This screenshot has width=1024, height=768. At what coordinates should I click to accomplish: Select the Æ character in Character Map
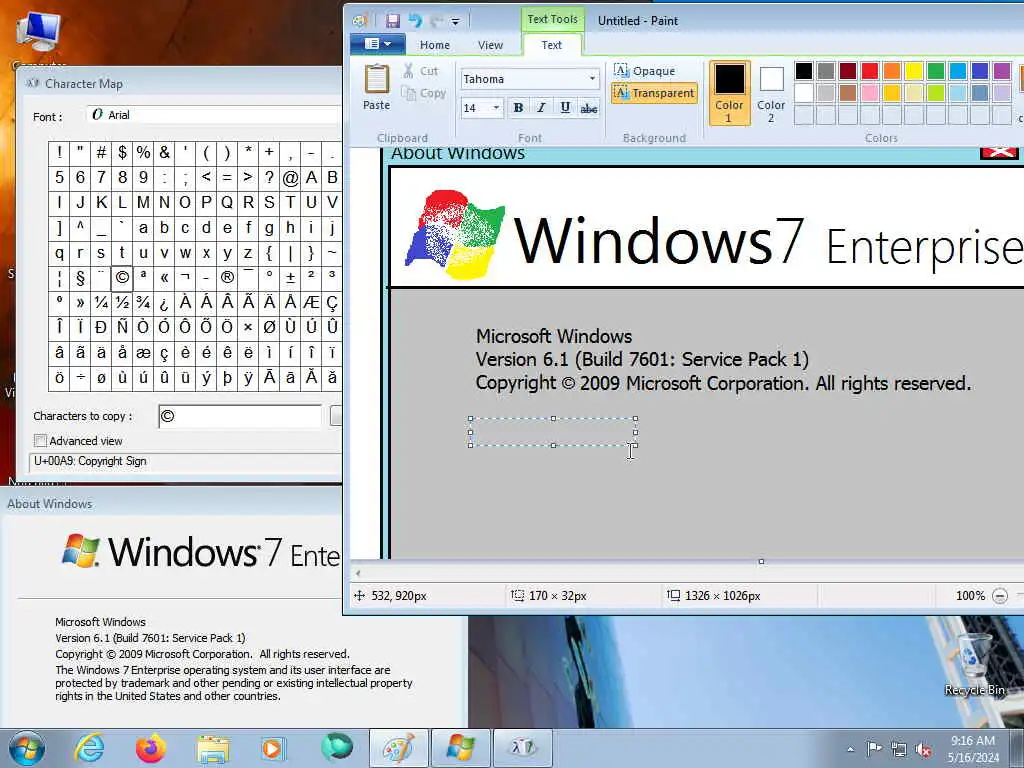(x=311, y=302)
